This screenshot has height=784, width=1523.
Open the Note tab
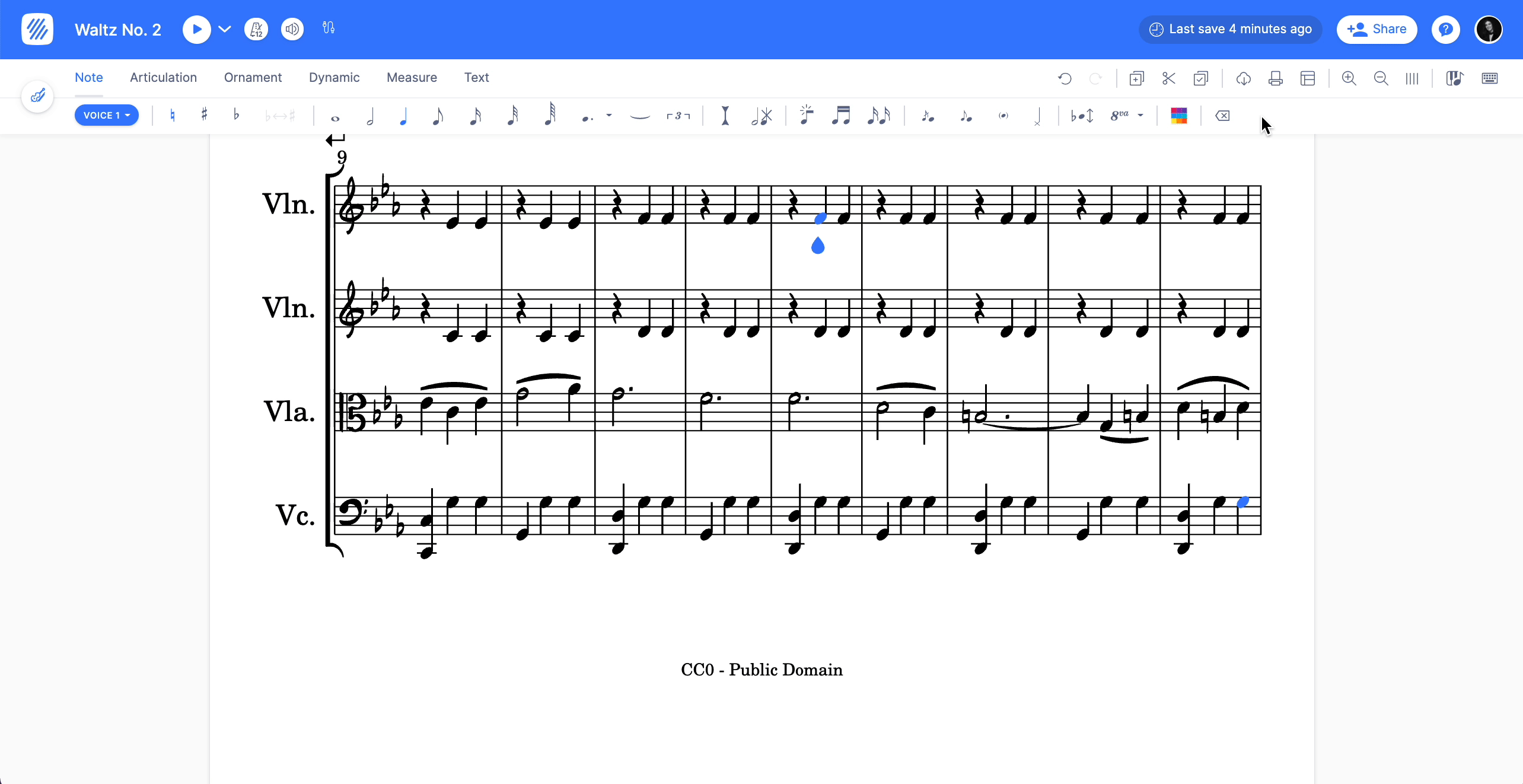(88, 77)
